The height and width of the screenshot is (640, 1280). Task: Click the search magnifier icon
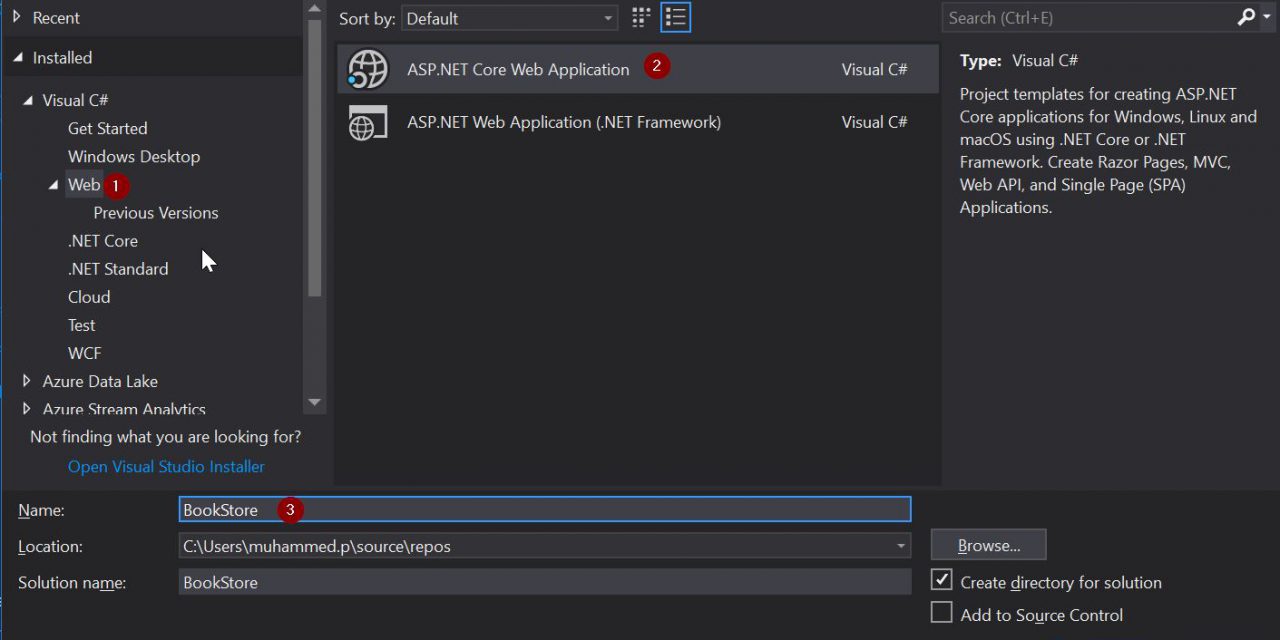1246,18
